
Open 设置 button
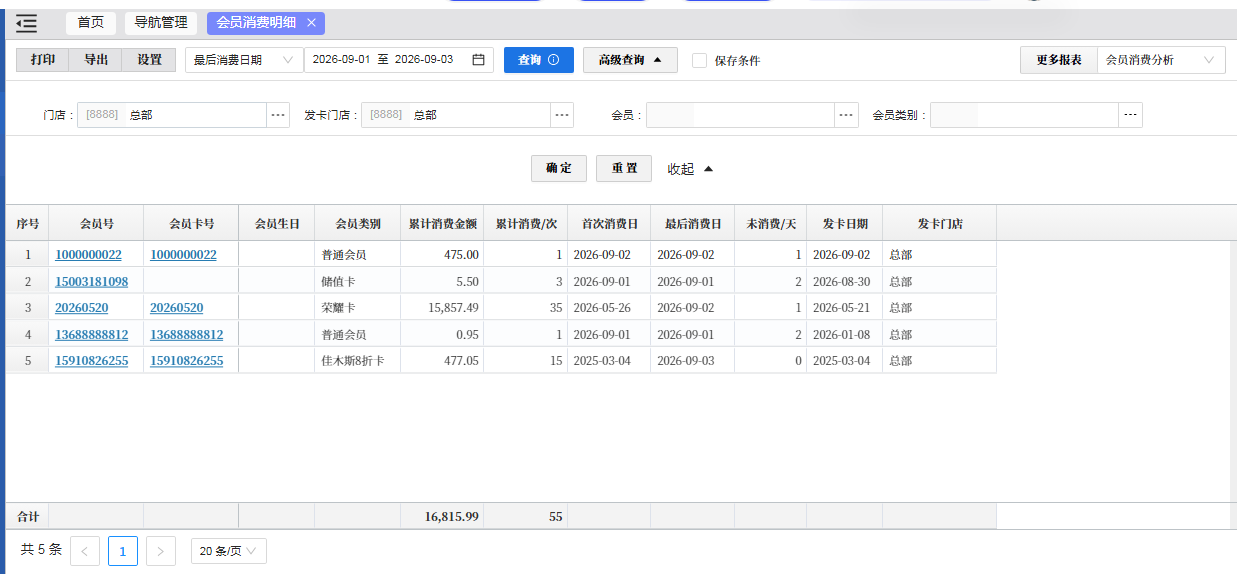tap(149, 60)
